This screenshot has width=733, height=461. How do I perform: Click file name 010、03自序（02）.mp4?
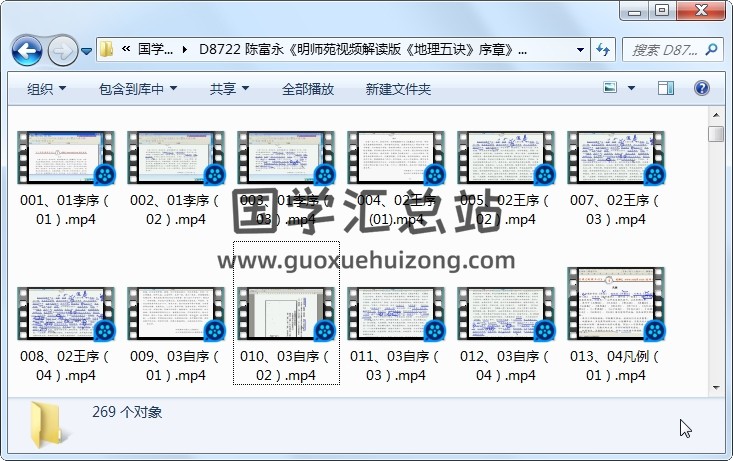pos(286,366)
